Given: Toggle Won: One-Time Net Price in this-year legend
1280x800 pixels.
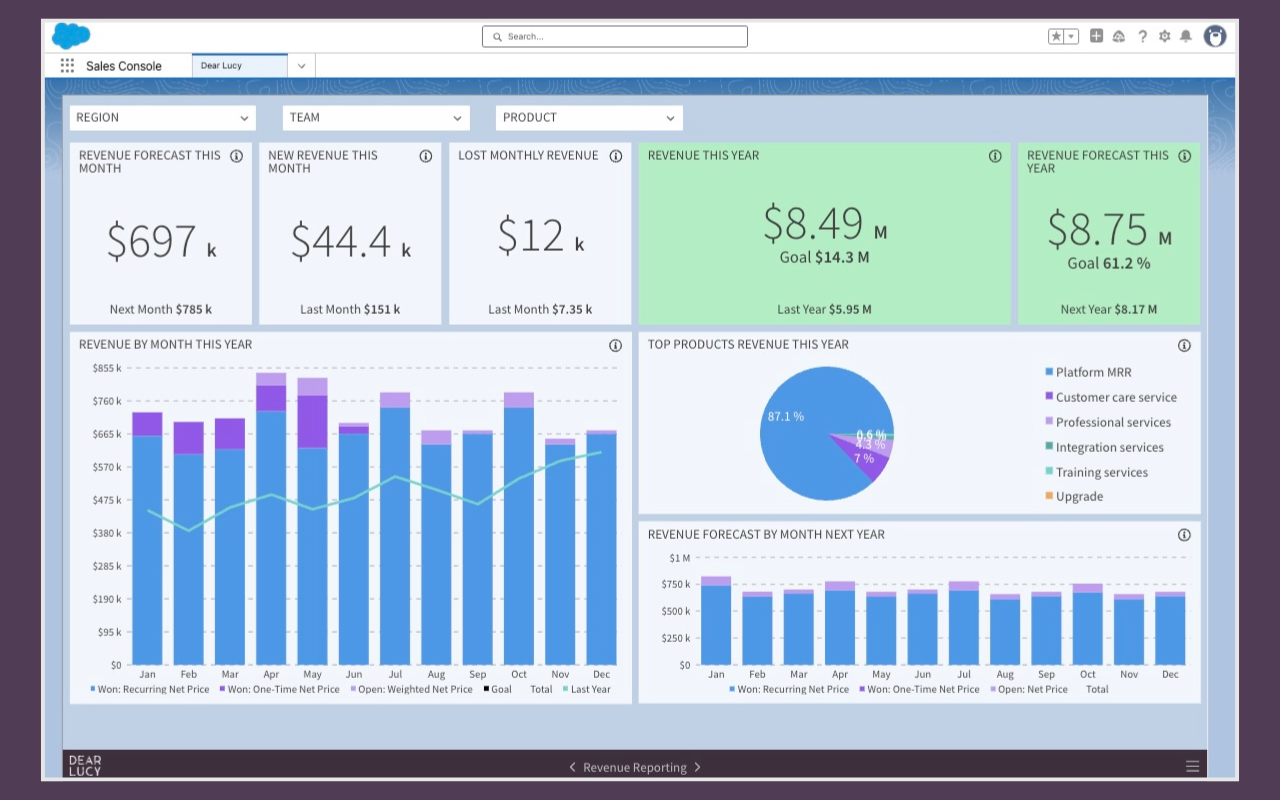Looking at the screenshot, I should coord(280,689).
